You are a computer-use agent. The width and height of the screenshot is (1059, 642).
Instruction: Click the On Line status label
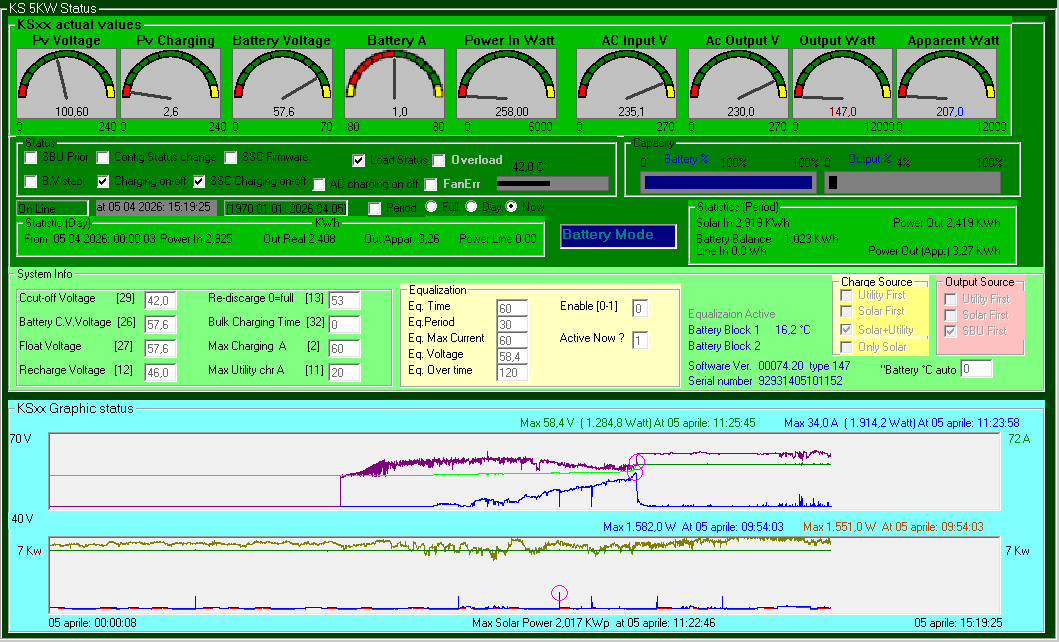coord(52,207)
